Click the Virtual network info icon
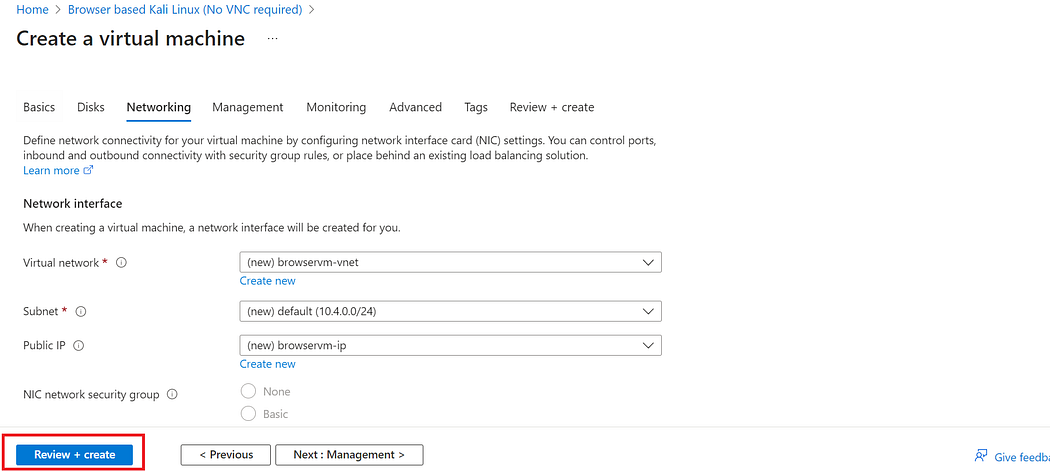This screenshot has width=1050, height=471. 121,263
